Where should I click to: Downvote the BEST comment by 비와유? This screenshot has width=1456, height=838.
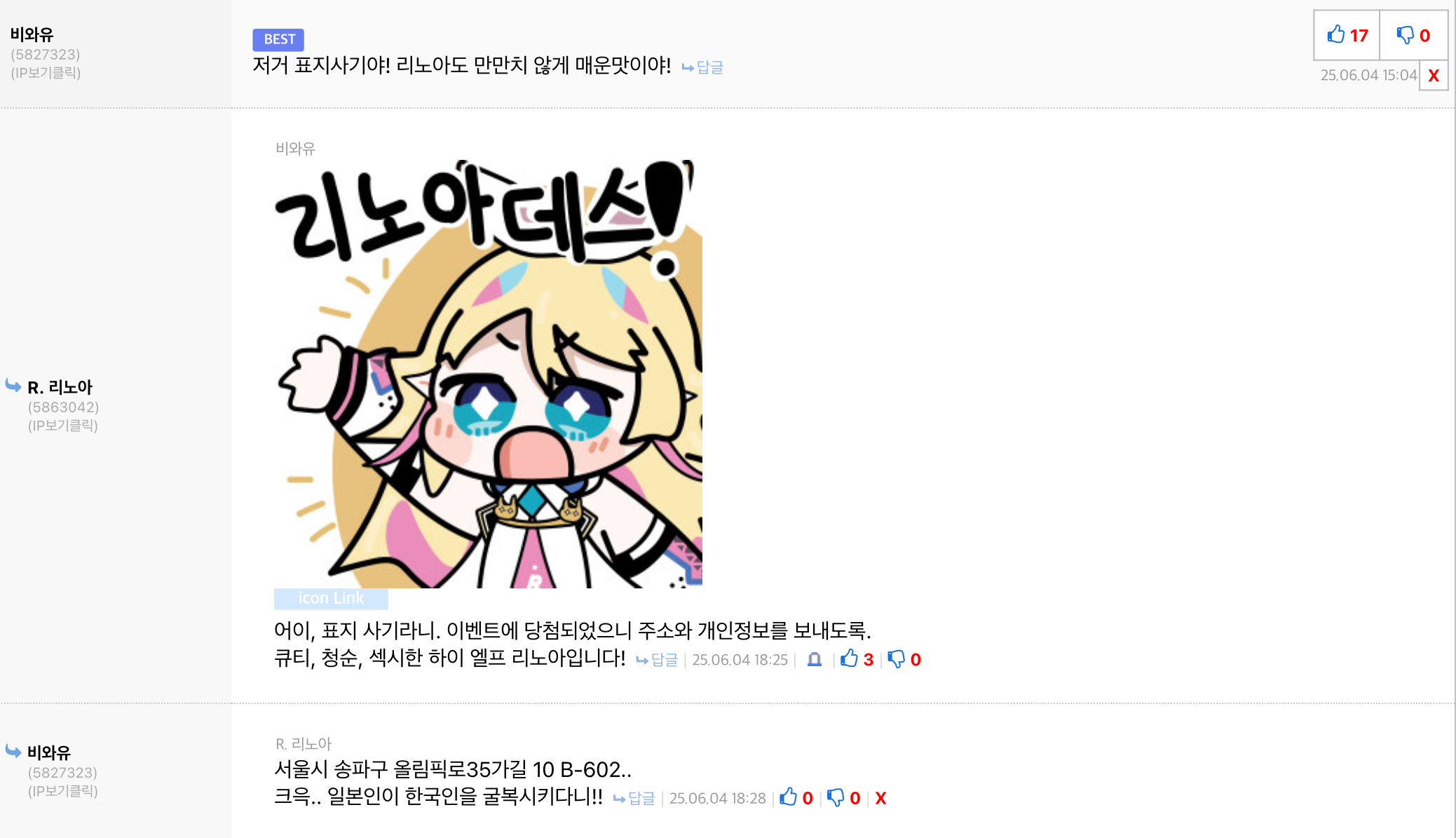click(x=1413, y=35)
